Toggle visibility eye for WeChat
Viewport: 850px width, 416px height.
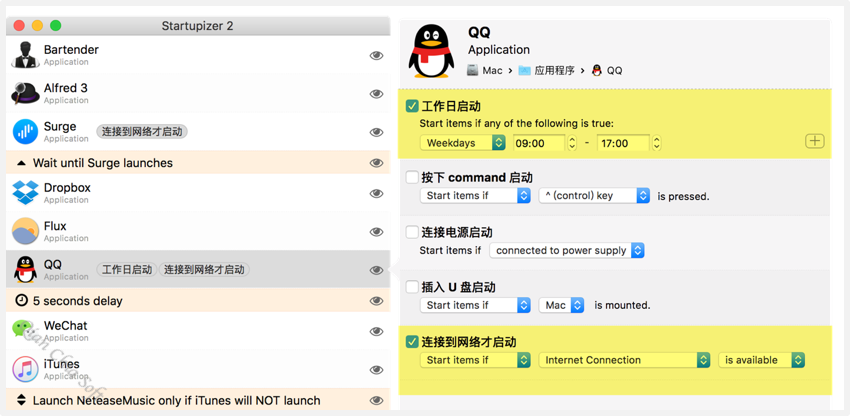376,331
